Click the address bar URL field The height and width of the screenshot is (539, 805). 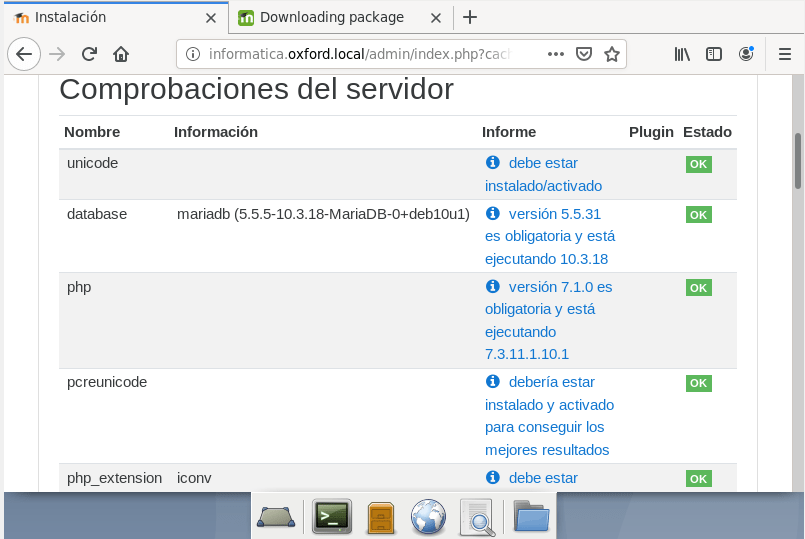(360, 54)
